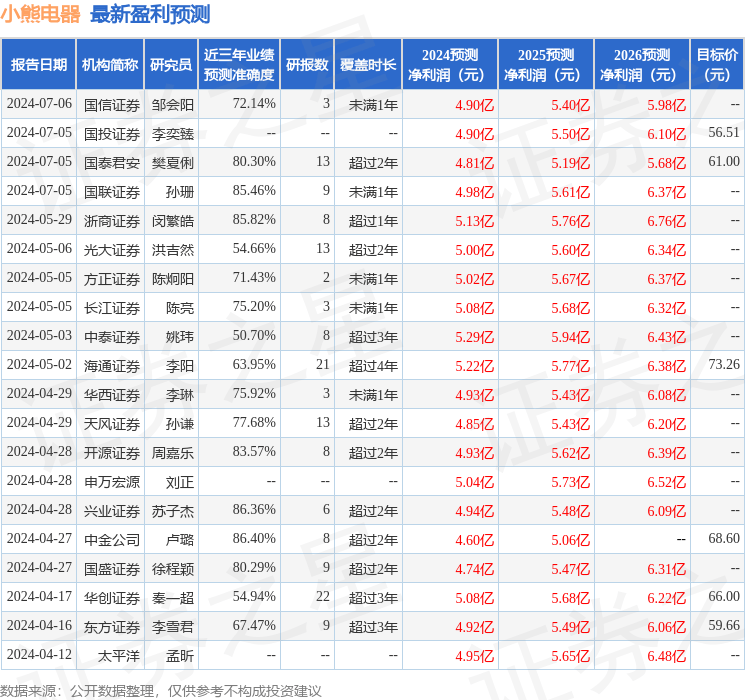Viewport: 745px width, 700px height.
Task: Click the 申万宏源 institution cell
Action: (x=112, y=481)
